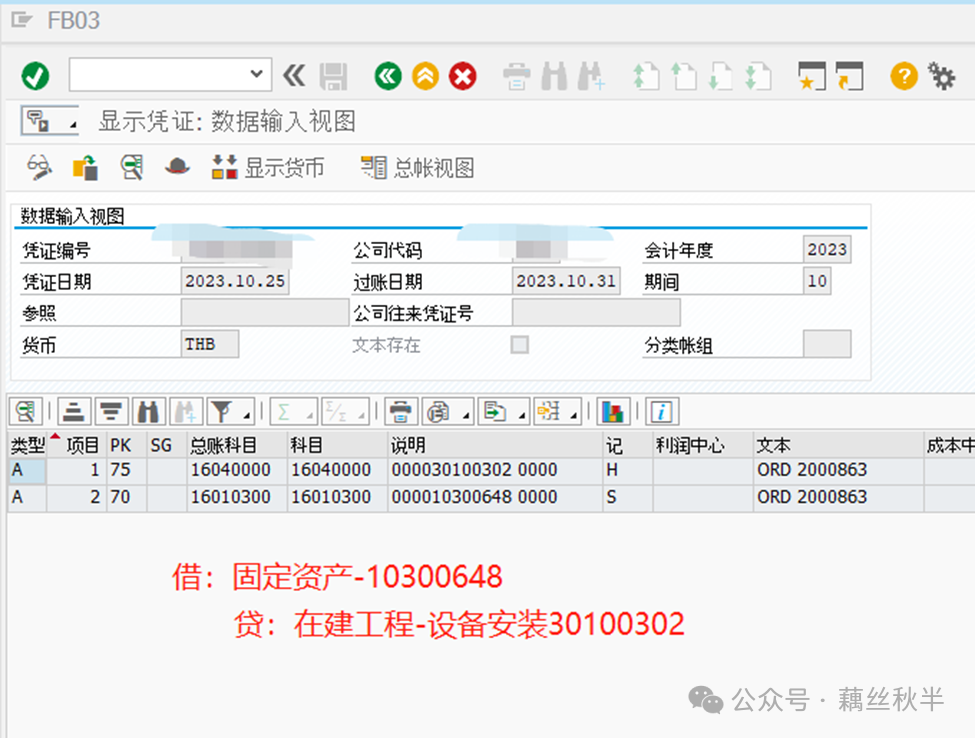Click the 凭证日期 field 2023.10.25
975x738 pixels.
235,281
